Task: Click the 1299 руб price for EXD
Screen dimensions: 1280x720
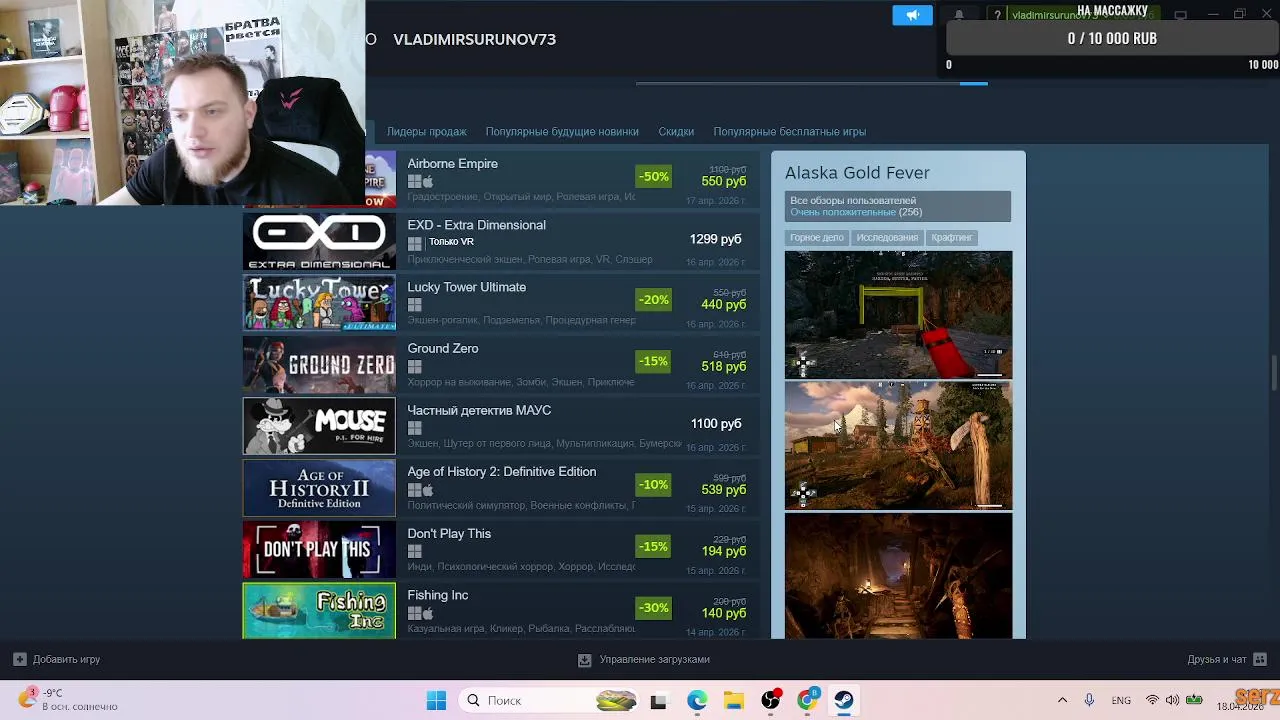Action: (715, 239)
